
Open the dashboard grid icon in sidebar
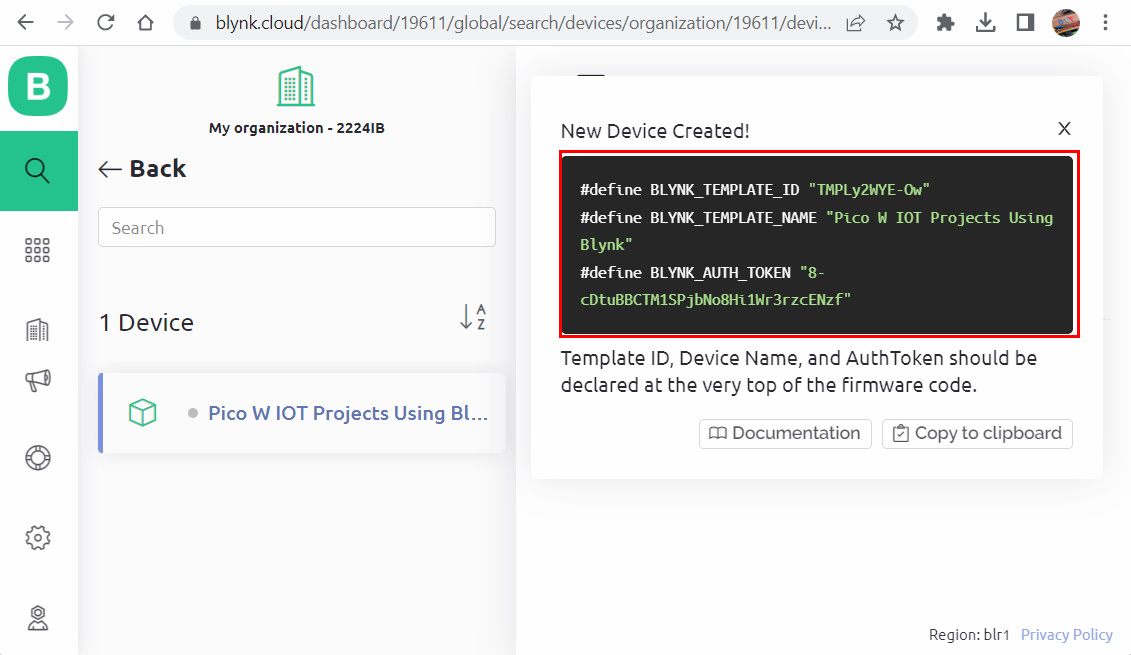click(x=38, y=250)
